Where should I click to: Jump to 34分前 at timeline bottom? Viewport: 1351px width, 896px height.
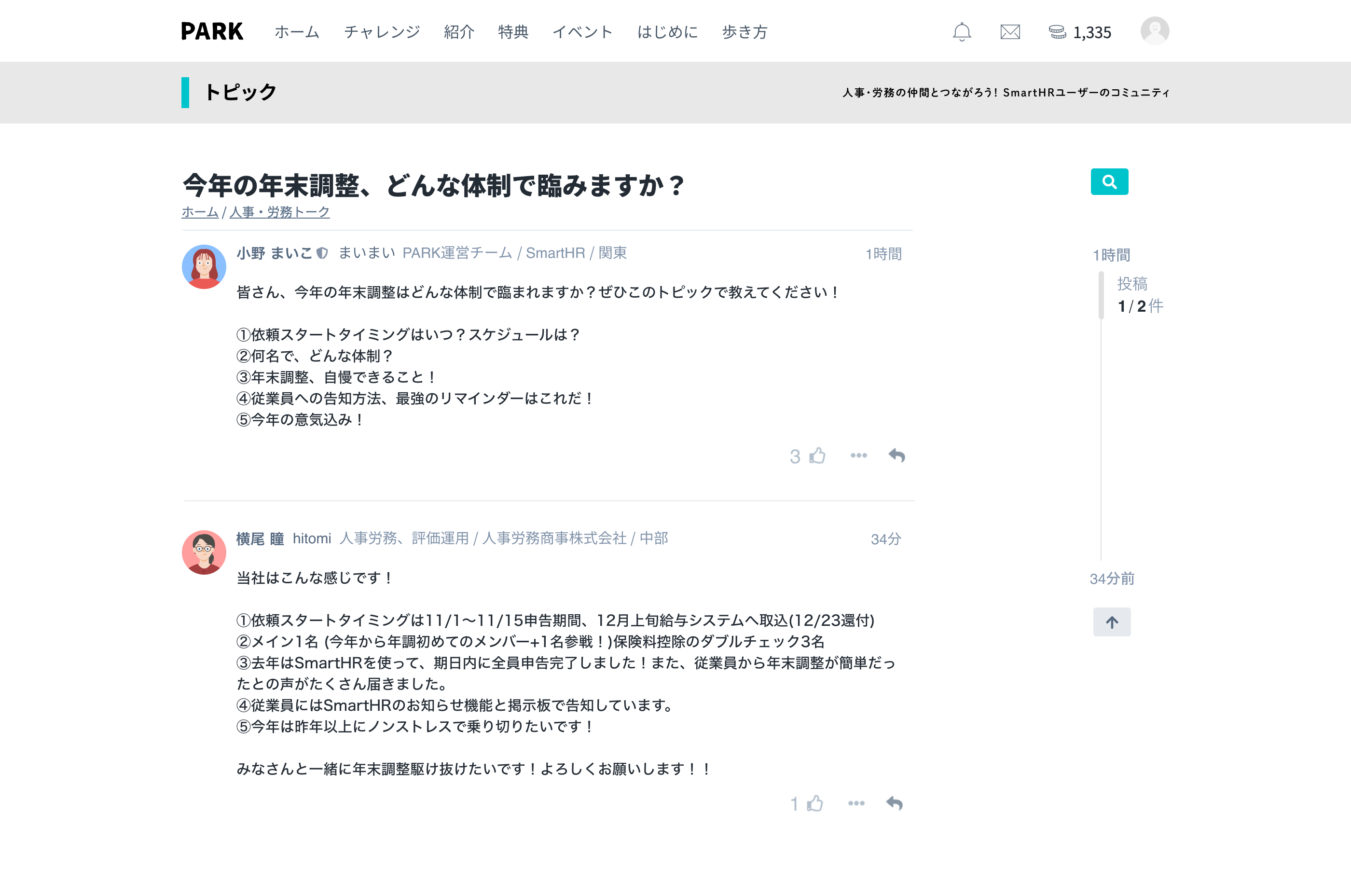pyautogui.click(x=1112, y=579)
